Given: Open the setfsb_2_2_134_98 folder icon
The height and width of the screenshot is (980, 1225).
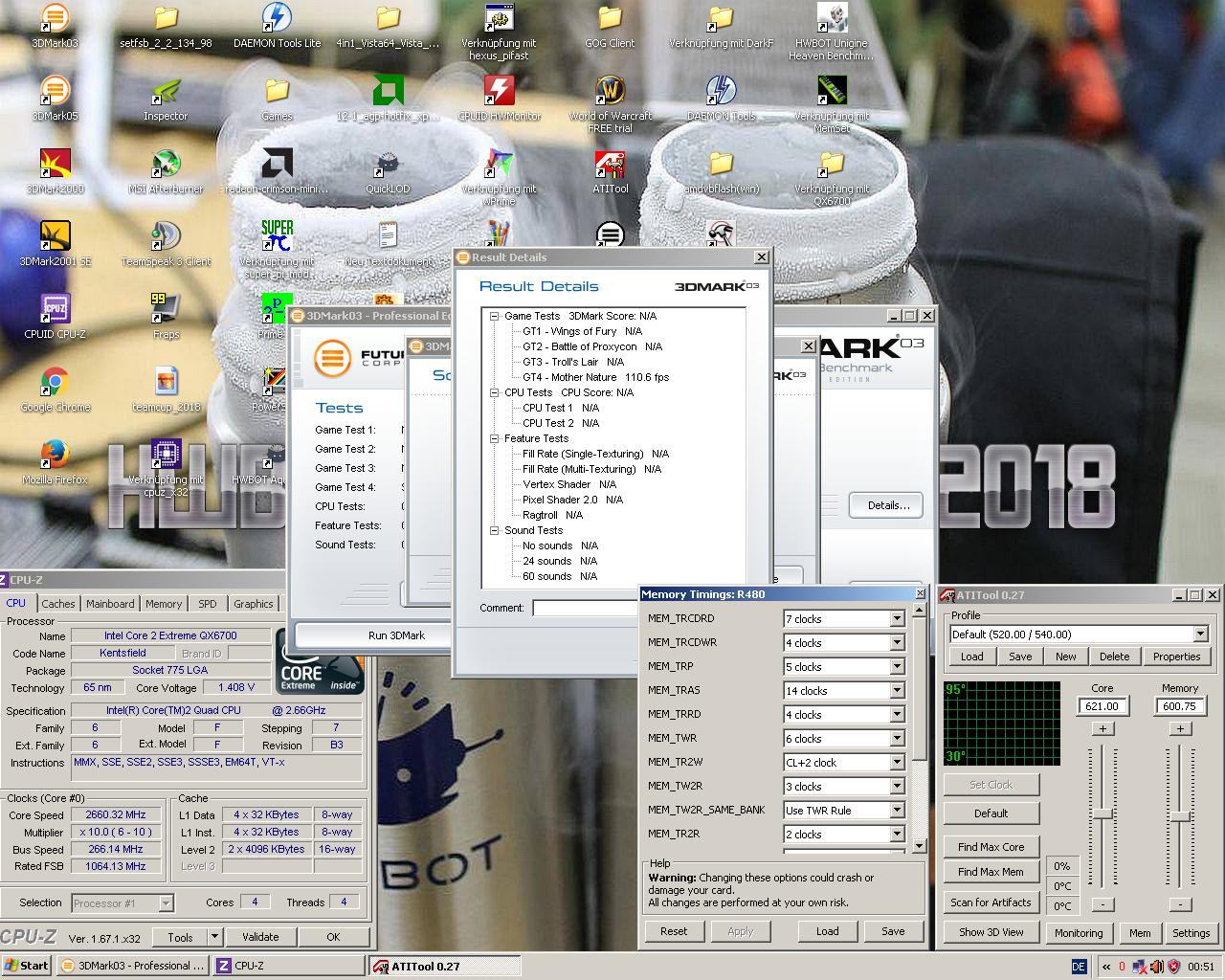Looking at the screenshot, I should point(167,26).
